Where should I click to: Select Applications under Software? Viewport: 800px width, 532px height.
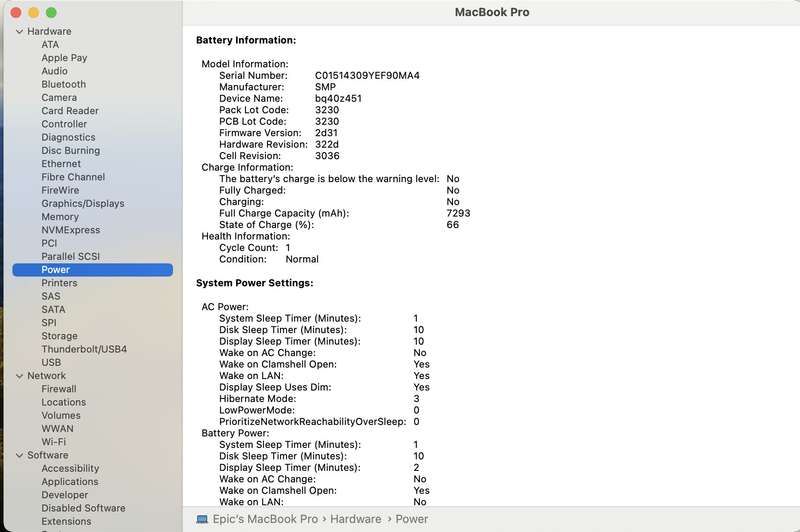pos(70,483)
